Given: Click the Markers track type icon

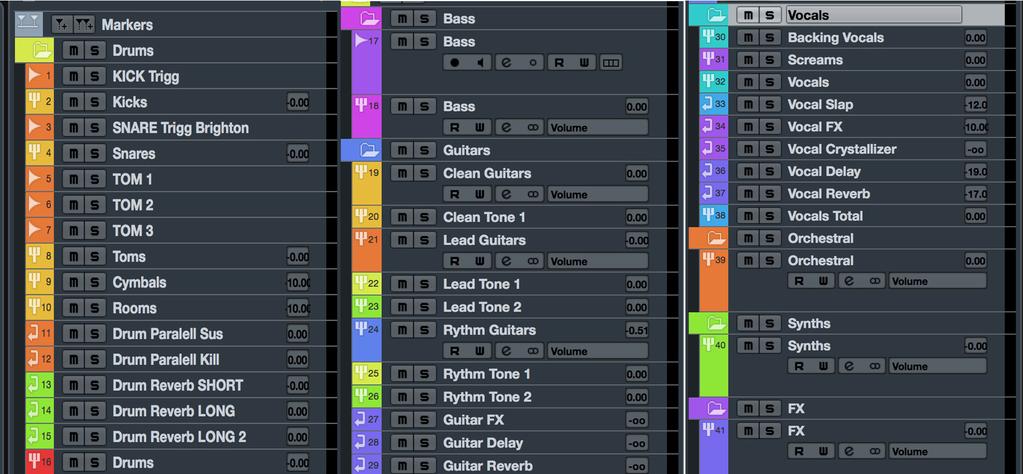Looking at the screenshot, I should [28, 24].
